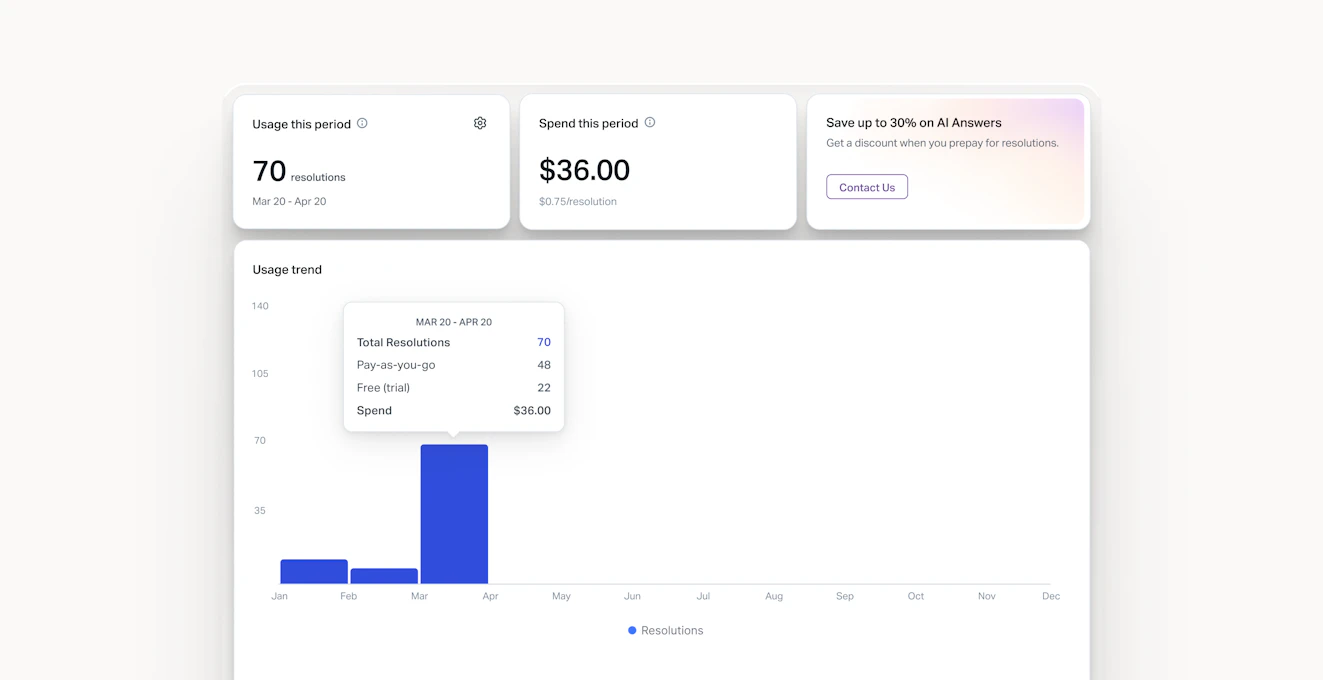Click info icon beside Spend this period
The image size is (1323, 680).
click(650, 122)
